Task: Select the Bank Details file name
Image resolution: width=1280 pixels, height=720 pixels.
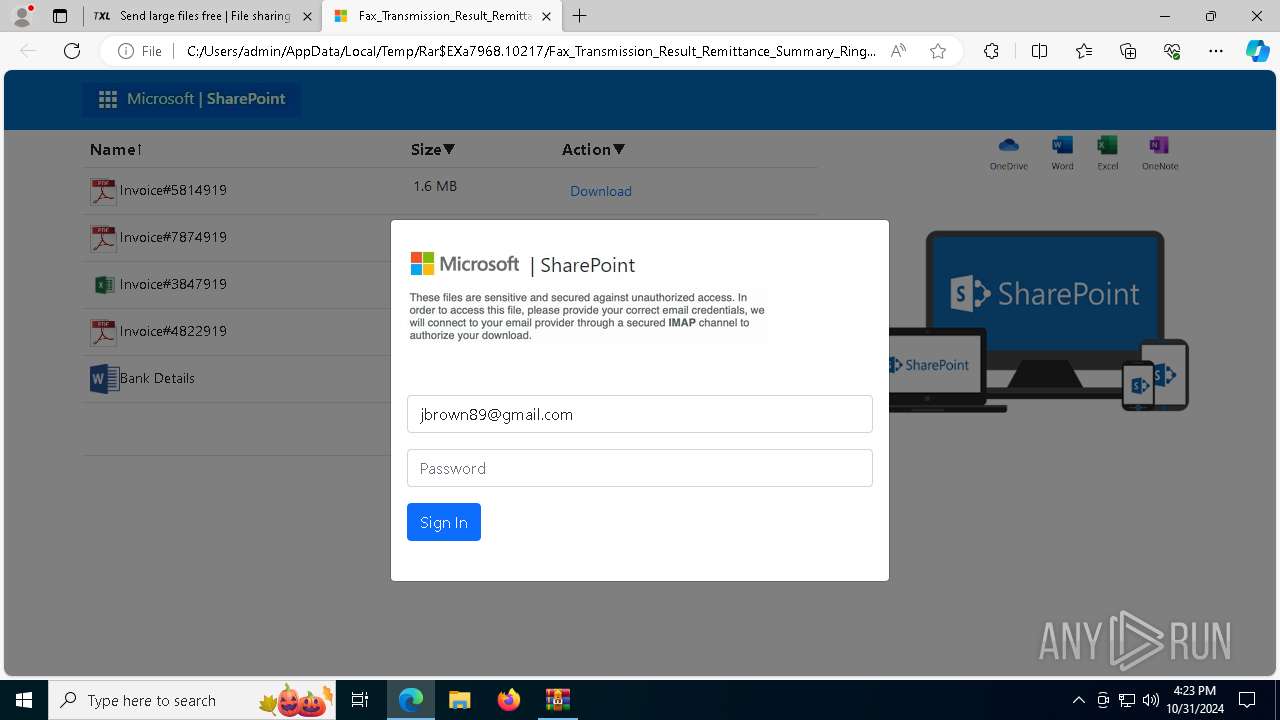Action: point(157,378)
